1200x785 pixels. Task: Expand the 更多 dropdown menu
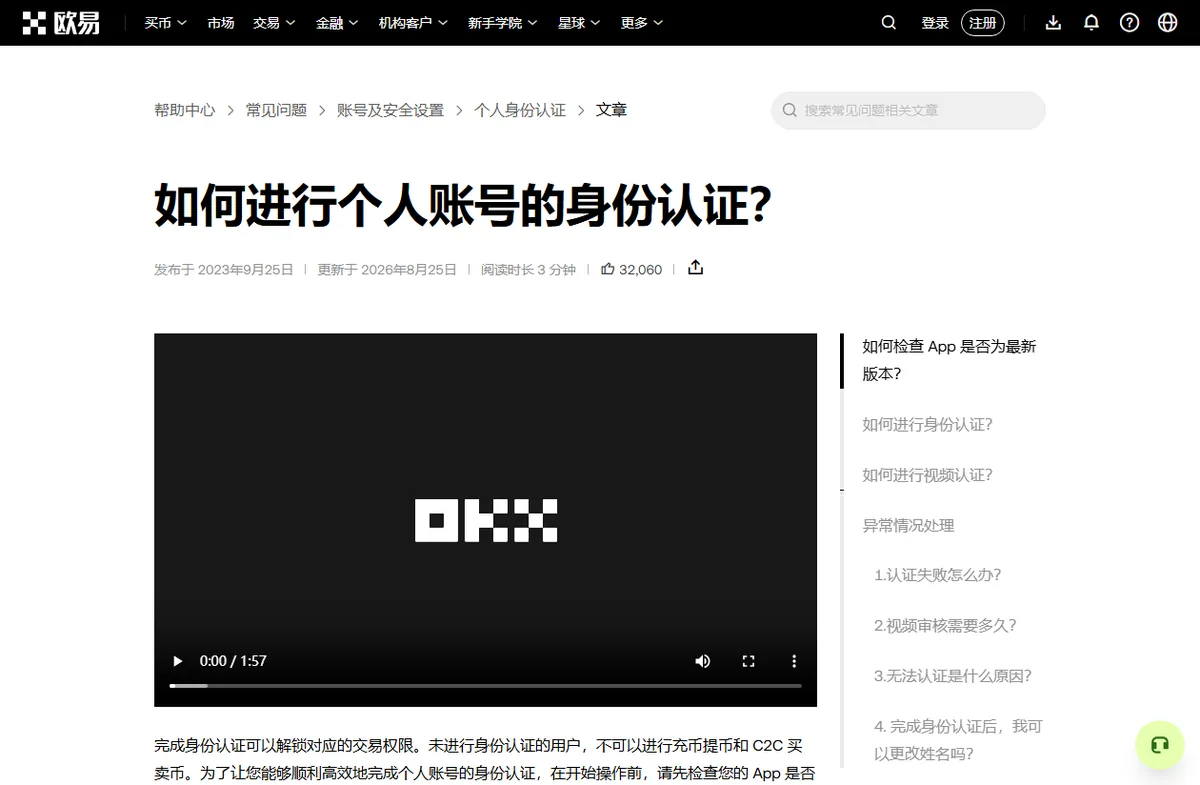tap(641, 23)
